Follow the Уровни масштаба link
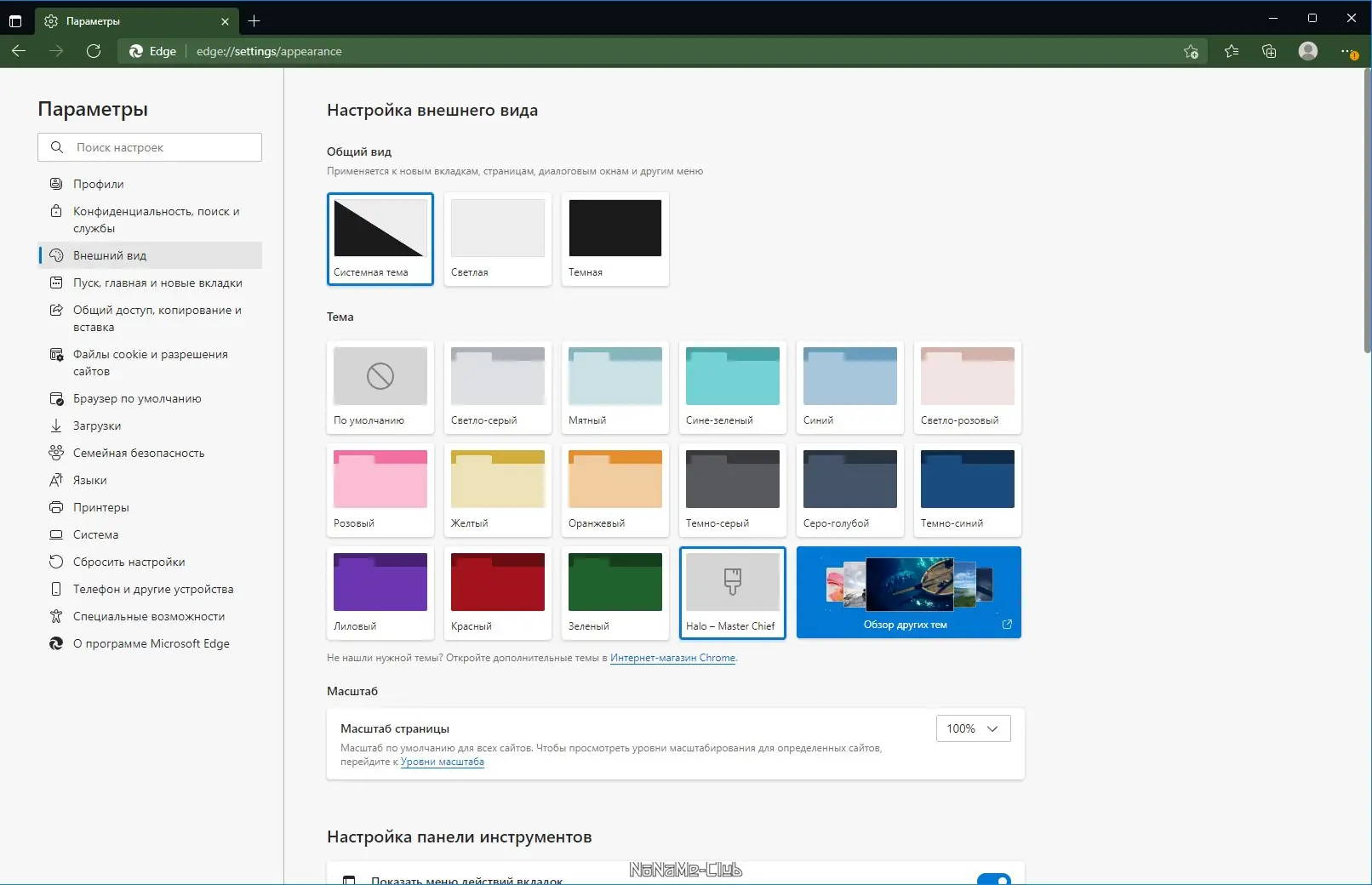1372x885 pixels. [x=443, y=762]
